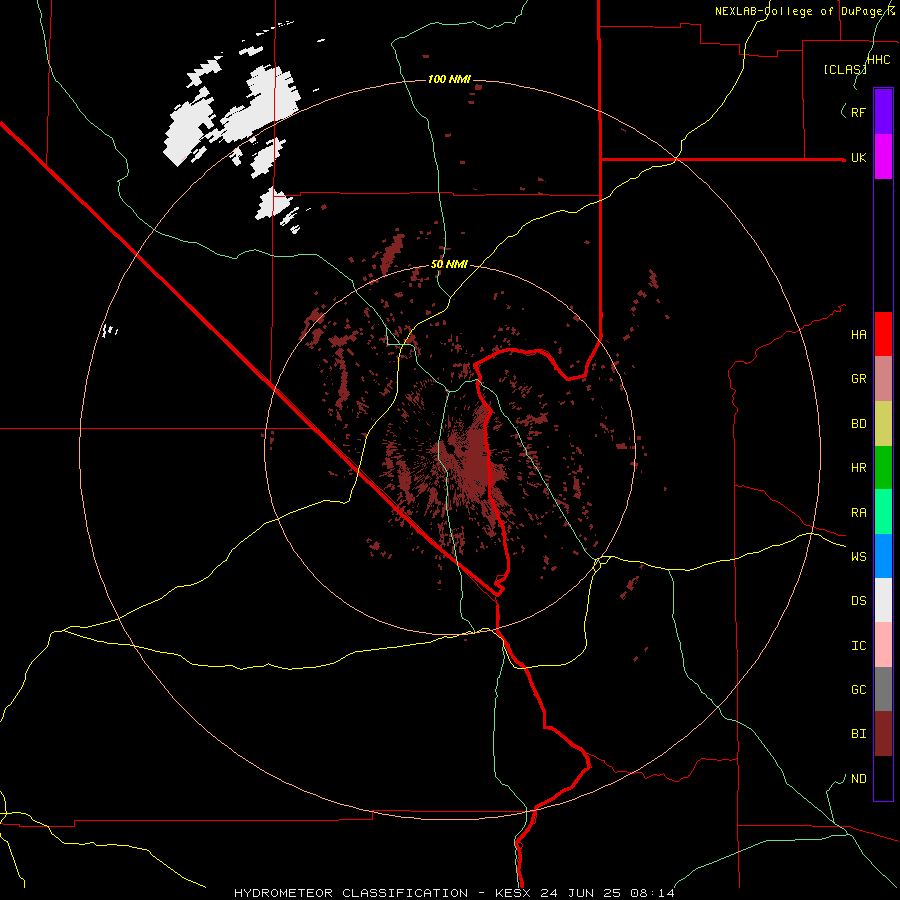900x900 pixels.
Task: Click the '24 JUN 25' date text
Action: coord(583,893)
